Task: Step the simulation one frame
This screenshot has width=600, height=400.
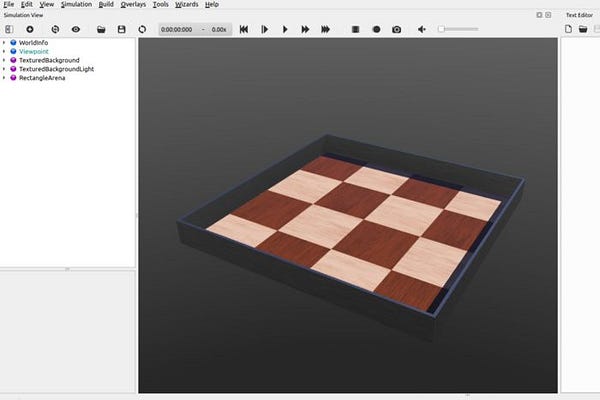Action: pyautogui.click(x=264, y=29)
